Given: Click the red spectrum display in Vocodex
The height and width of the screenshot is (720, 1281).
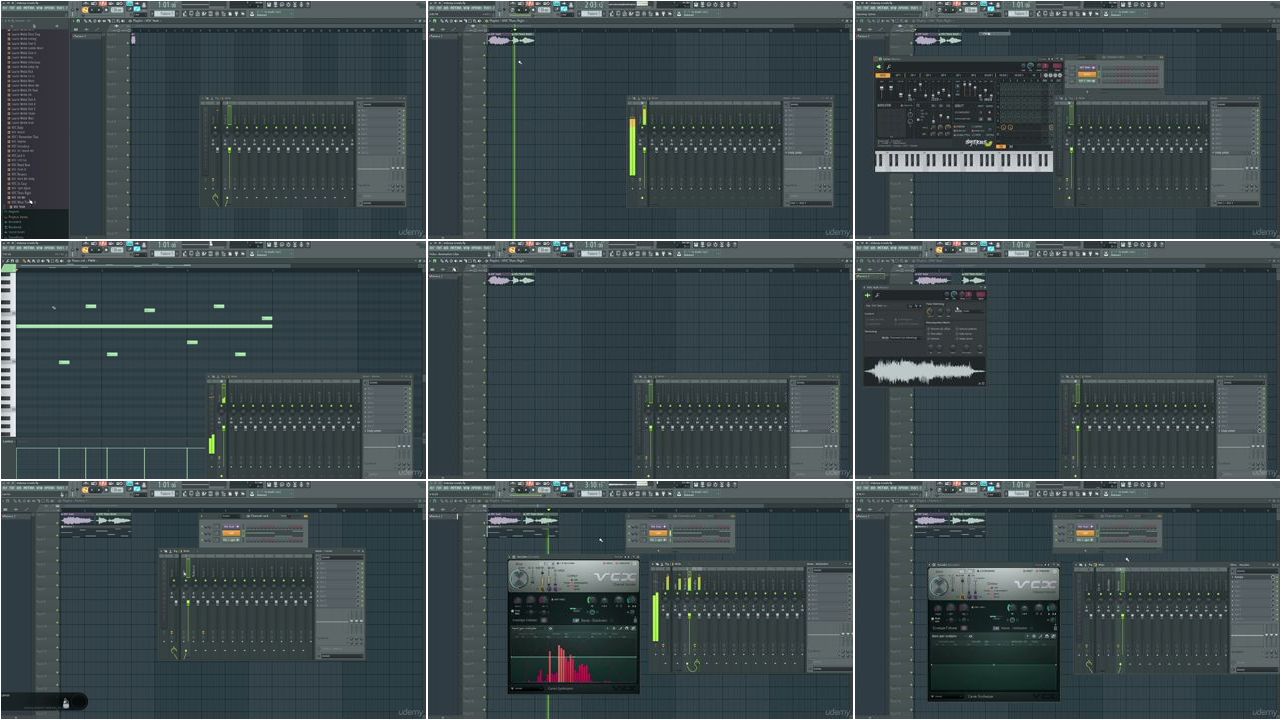Looking at the screenshot, I should [573, 661].
